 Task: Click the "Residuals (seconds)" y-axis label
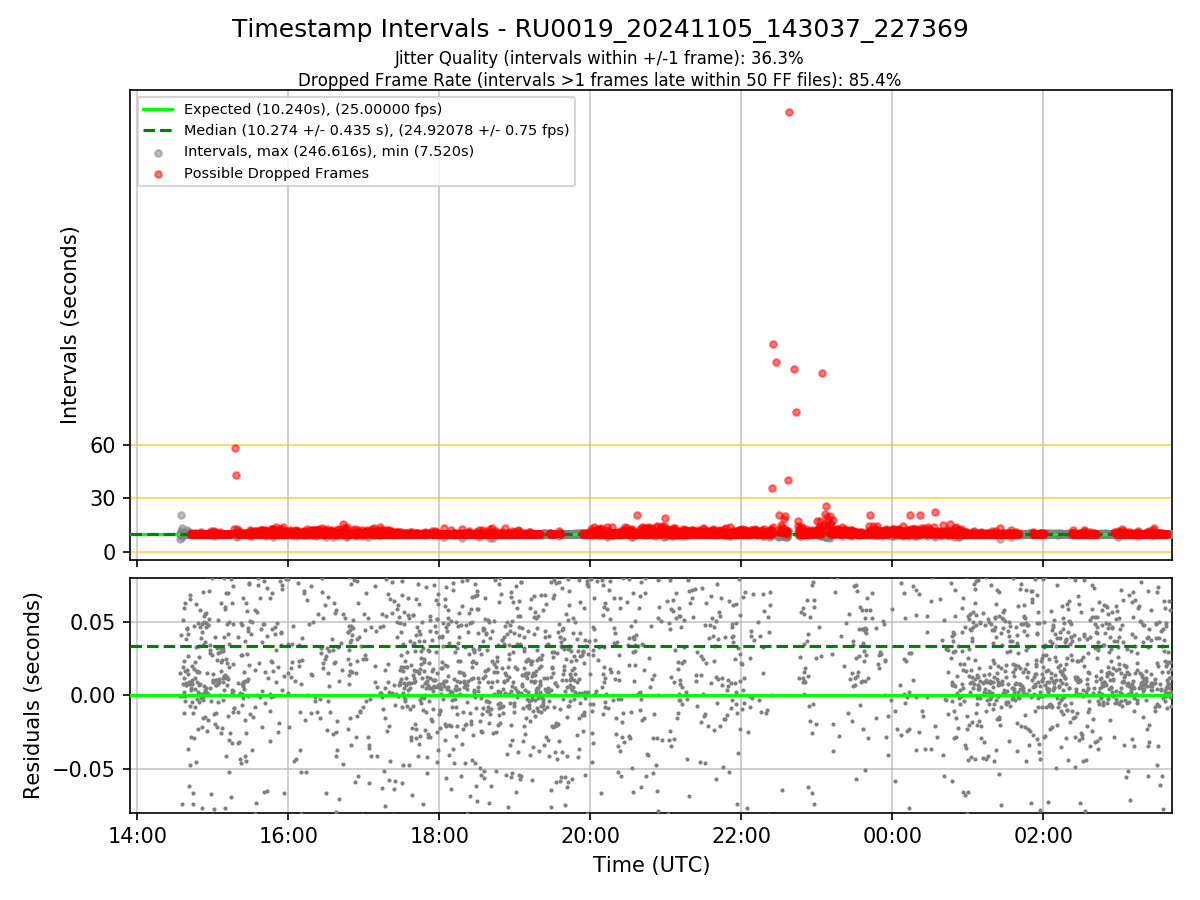pos(32,695)
